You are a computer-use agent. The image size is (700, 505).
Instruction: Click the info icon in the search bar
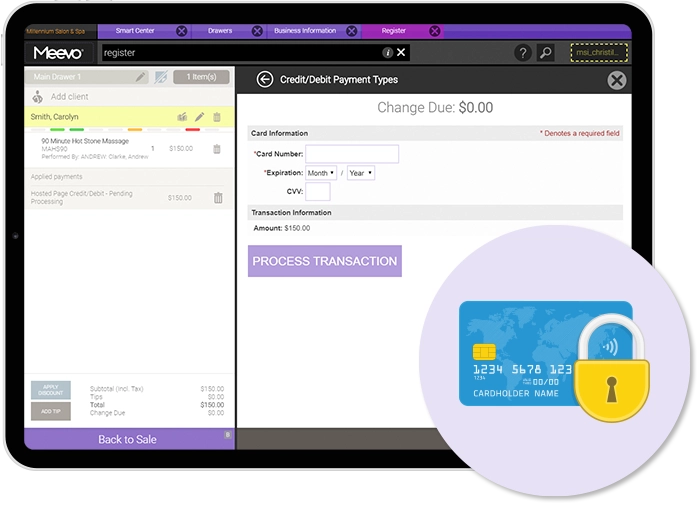coord(387,53)
